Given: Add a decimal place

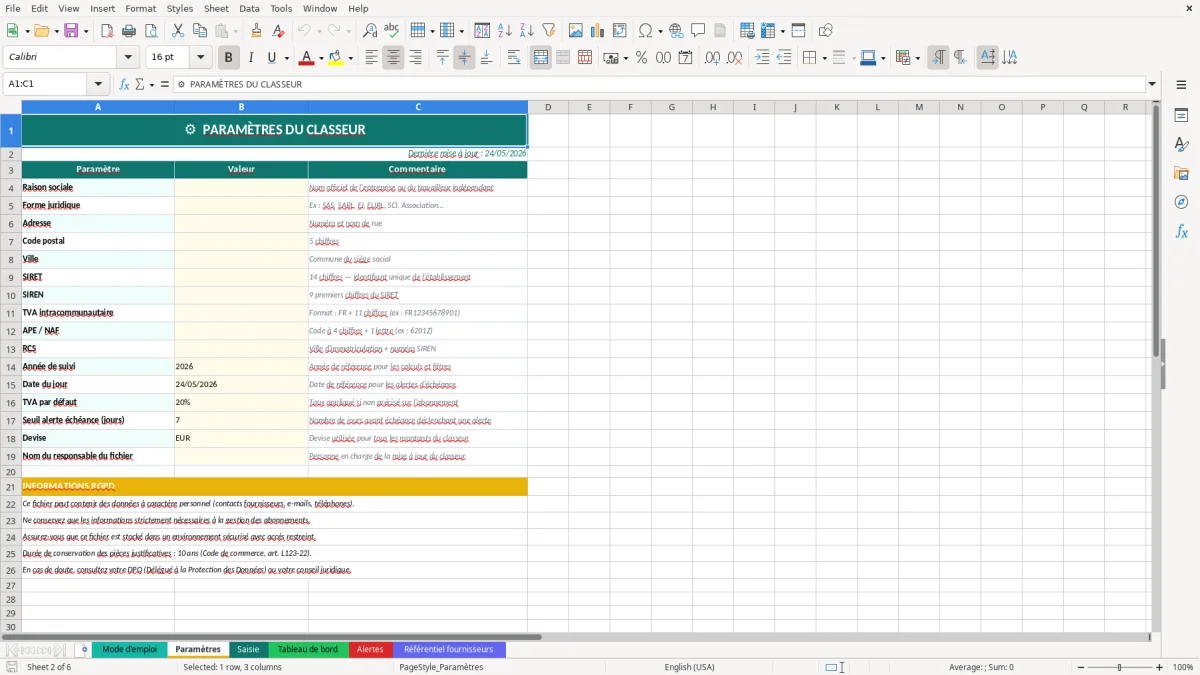Looking at the screenshot, I should [713, 58].
